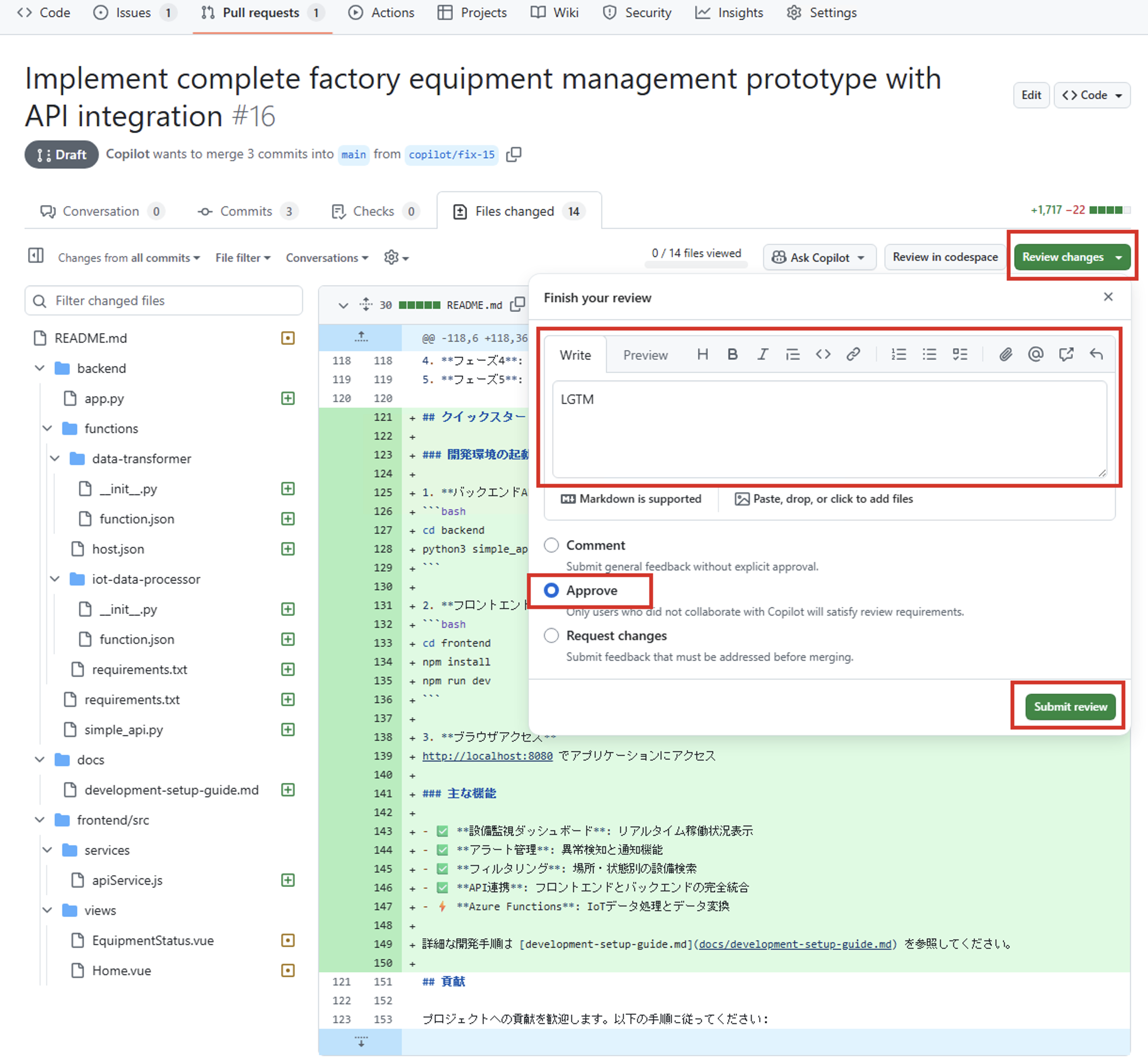
Task: Click the files viewed progress bar
Action: pyautogui.click(x=696, y=265)
